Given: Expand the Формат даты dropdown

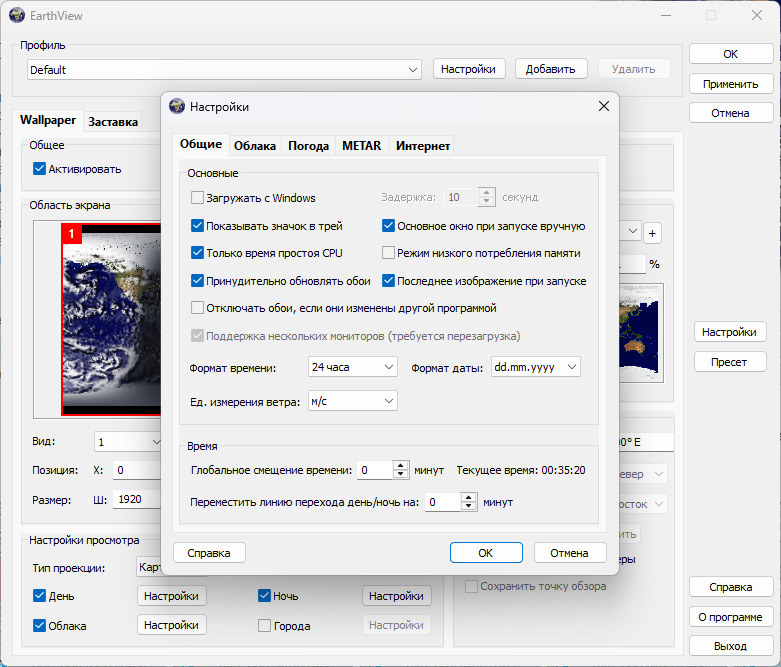Looking at the screenshot, I should tap(535, 367).
